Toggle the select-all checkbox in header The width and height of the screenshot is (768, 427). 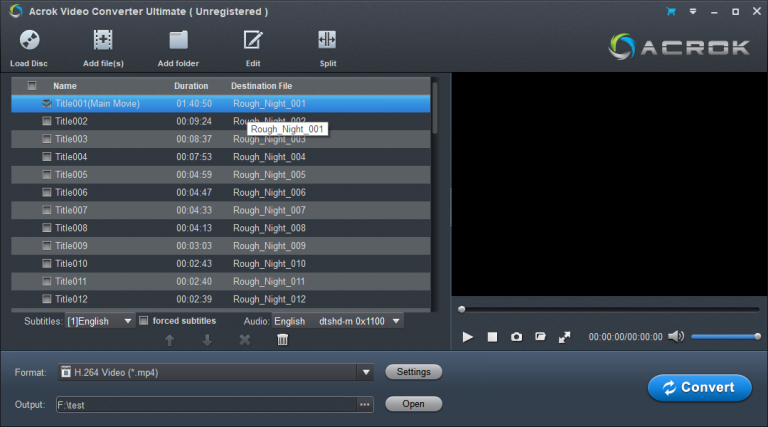32,86
